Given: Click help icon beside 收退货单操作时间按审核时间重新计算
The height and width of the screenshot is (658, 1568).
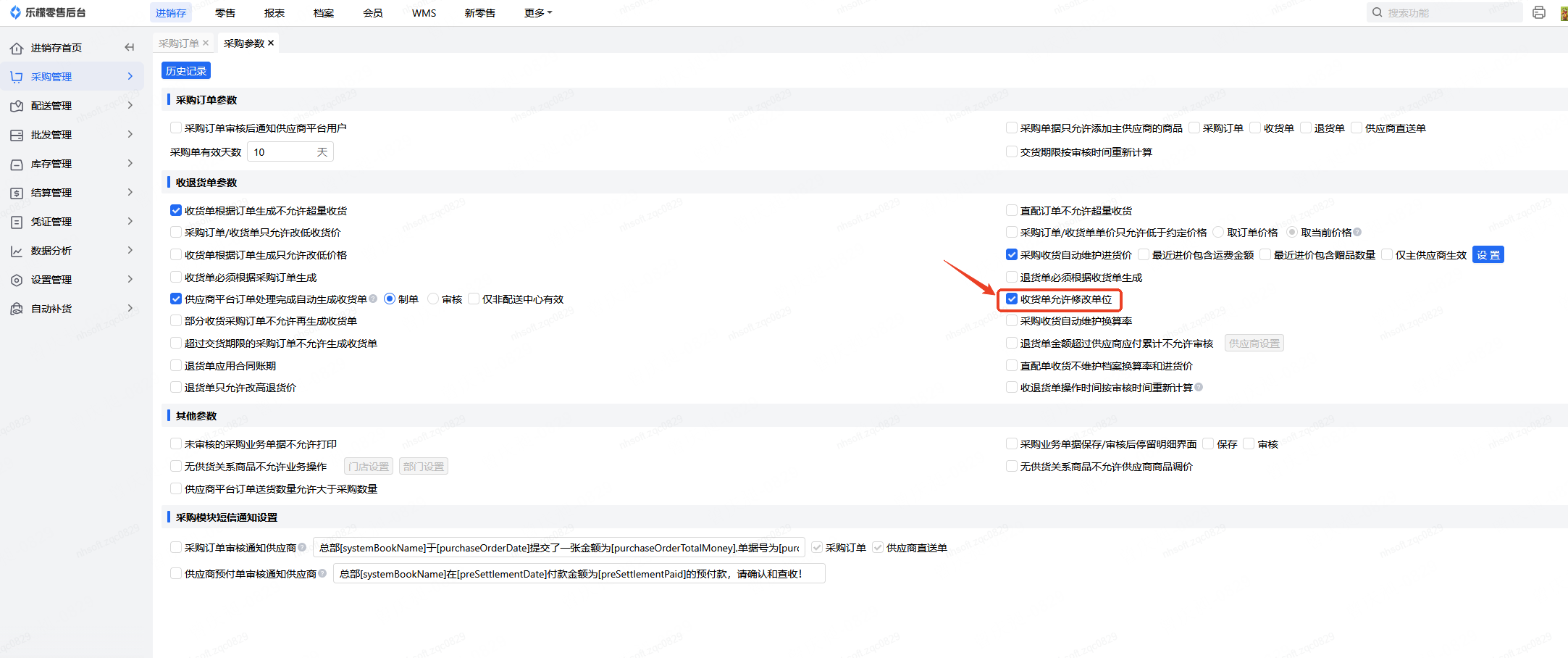Looking at the screenshot, I should 1199,387.
